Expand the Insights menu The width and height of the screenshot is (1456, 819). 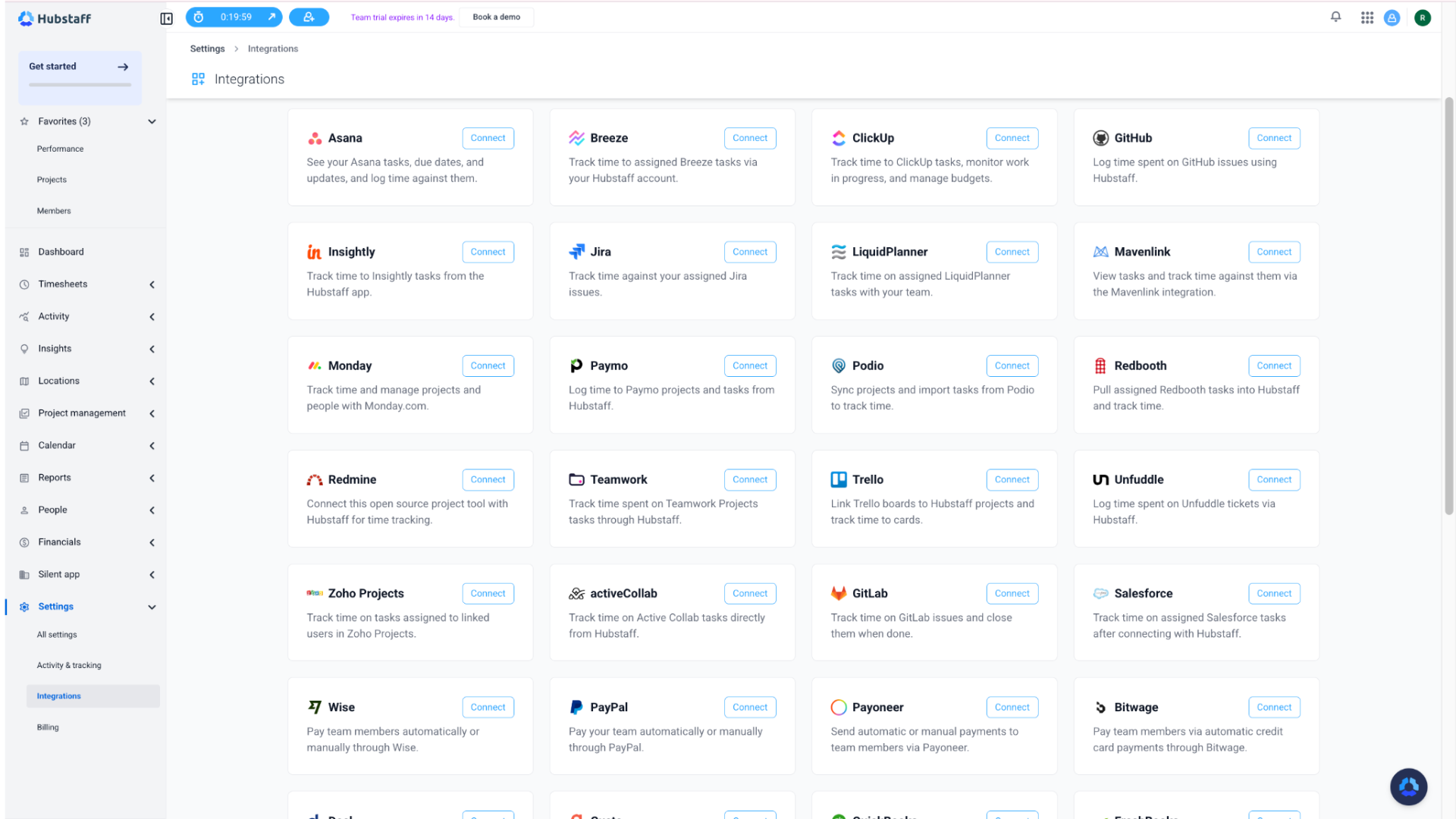152,349
